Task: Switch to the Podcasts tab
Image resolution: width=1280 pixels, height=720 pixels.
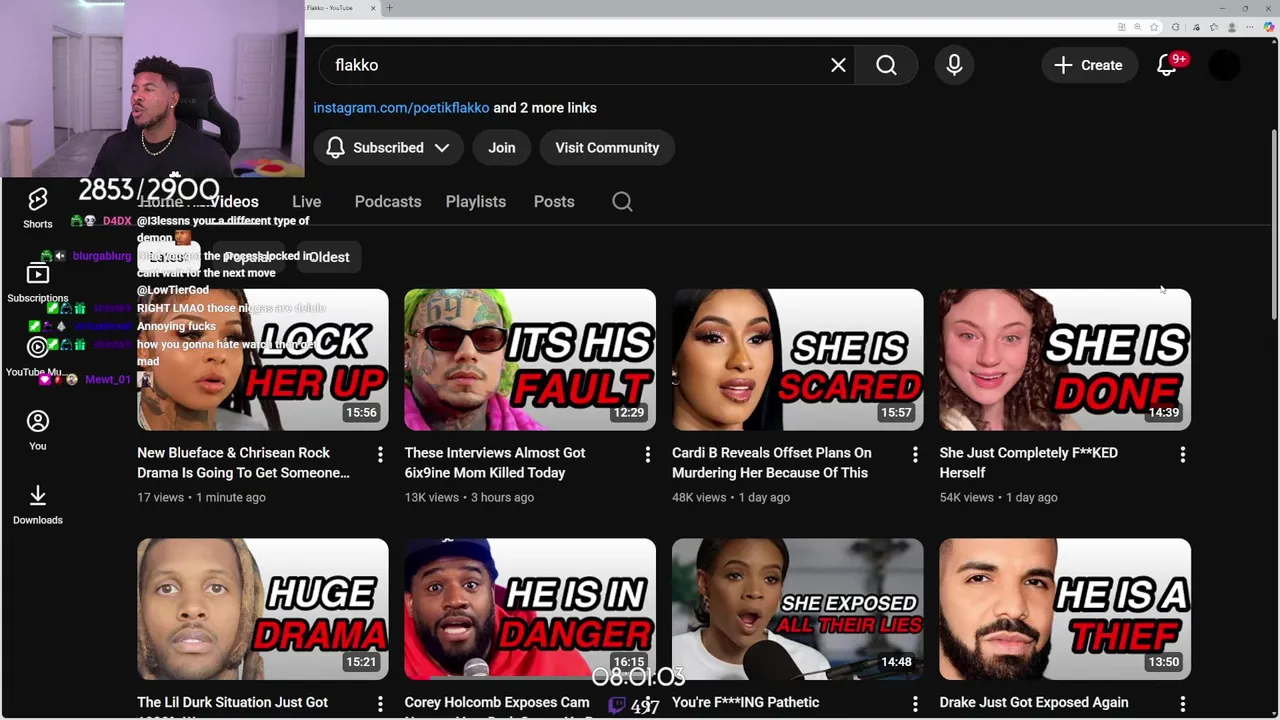Action: coord(388,202)
